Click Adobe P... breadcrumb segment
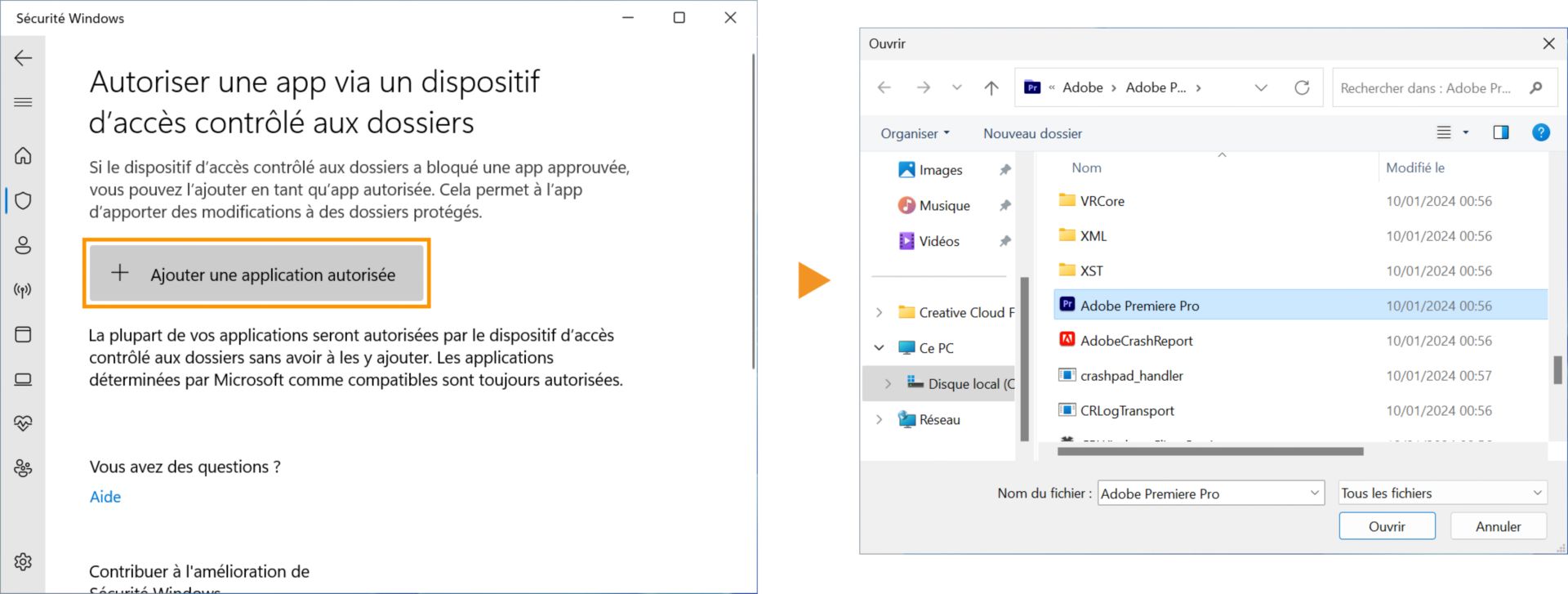The image size is (1568, 594). 1156,87
